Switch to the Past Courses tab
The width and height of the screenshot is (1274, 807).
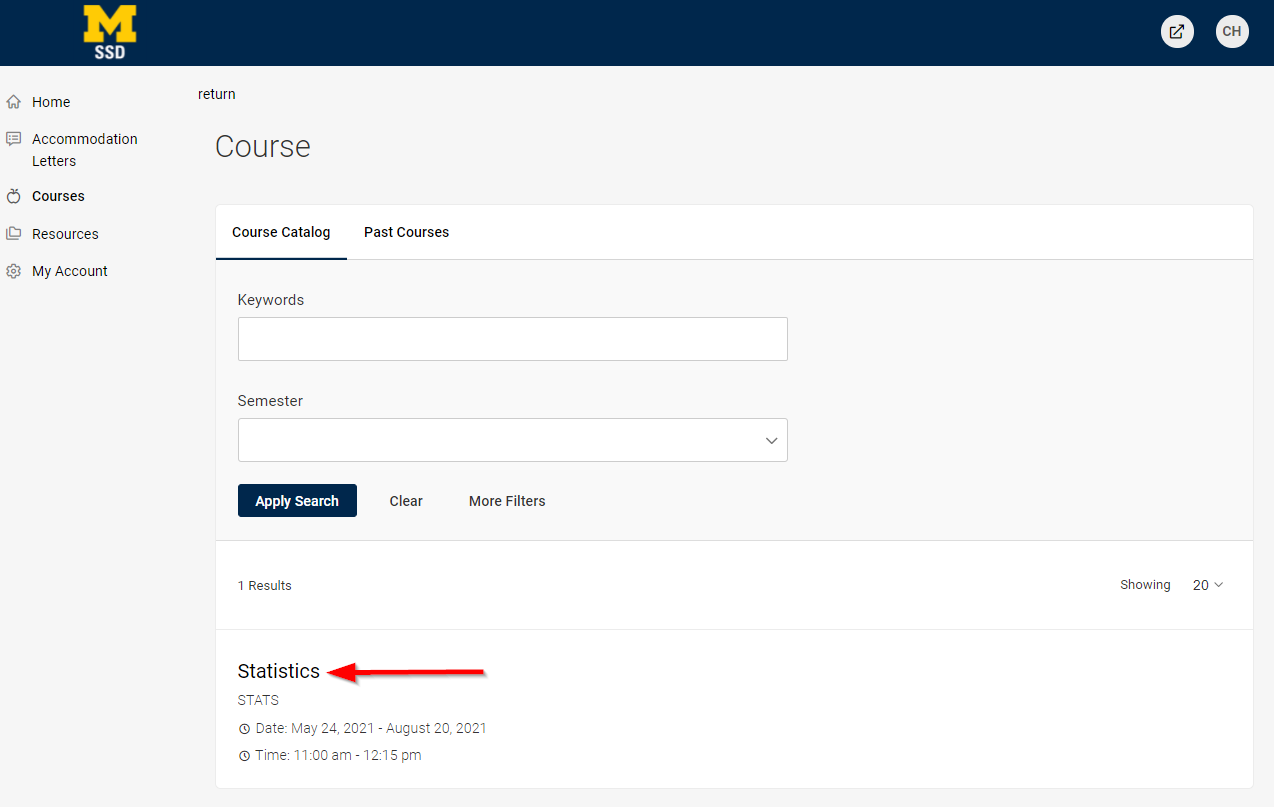pos(406,232)
